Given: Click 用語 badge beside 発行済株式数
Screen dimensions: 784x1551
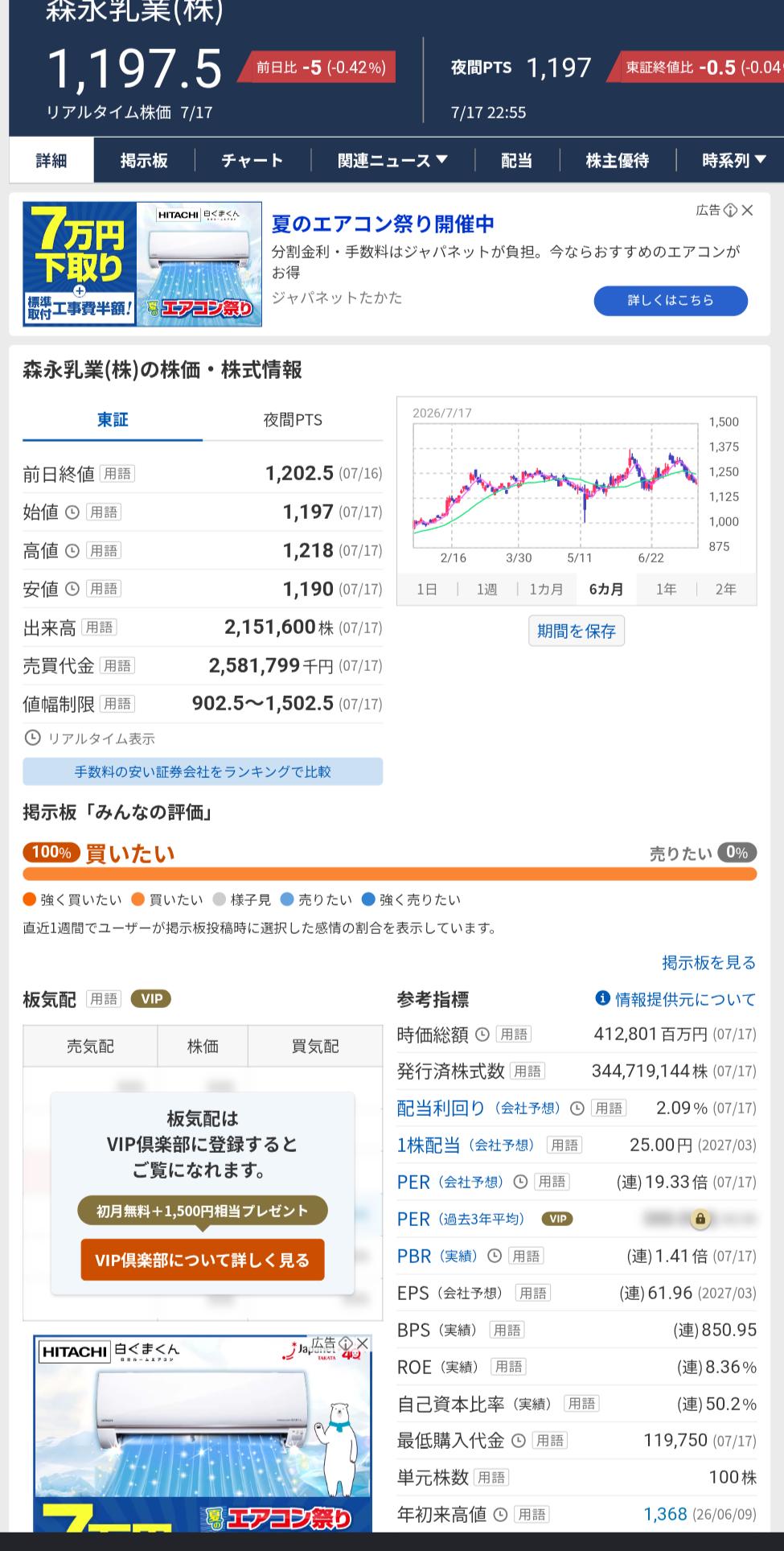Looking at the screenshot, I should [x=527, y=1072].
